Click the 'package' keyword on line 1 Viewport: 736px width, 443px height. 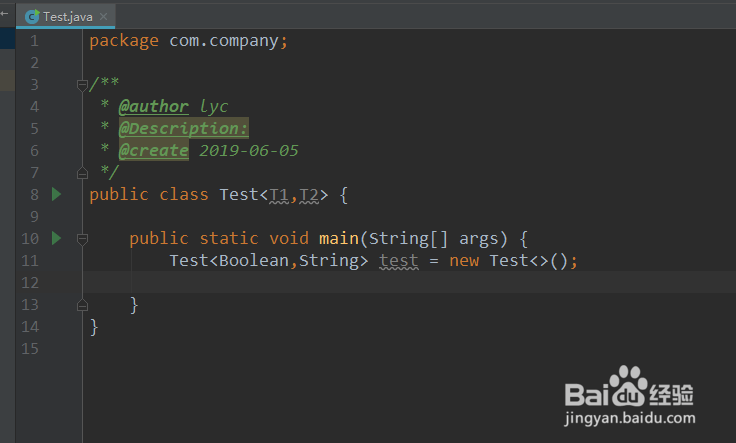124,41
